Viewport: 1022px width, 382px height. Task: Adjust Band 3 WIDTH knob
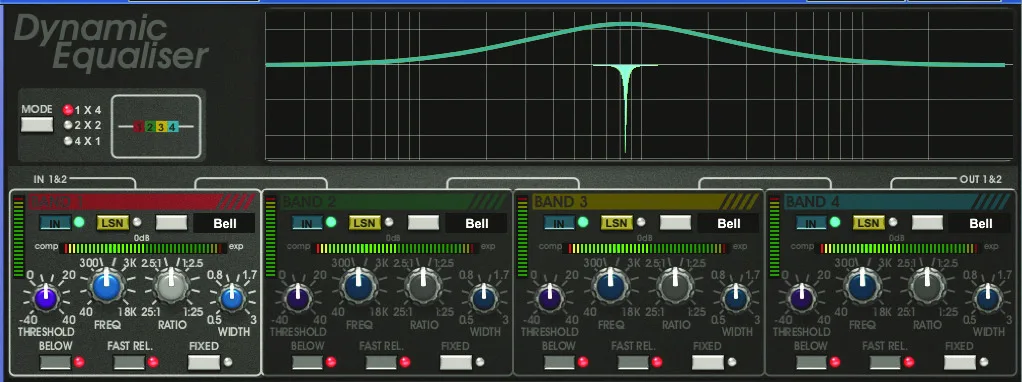coord(735,298)
